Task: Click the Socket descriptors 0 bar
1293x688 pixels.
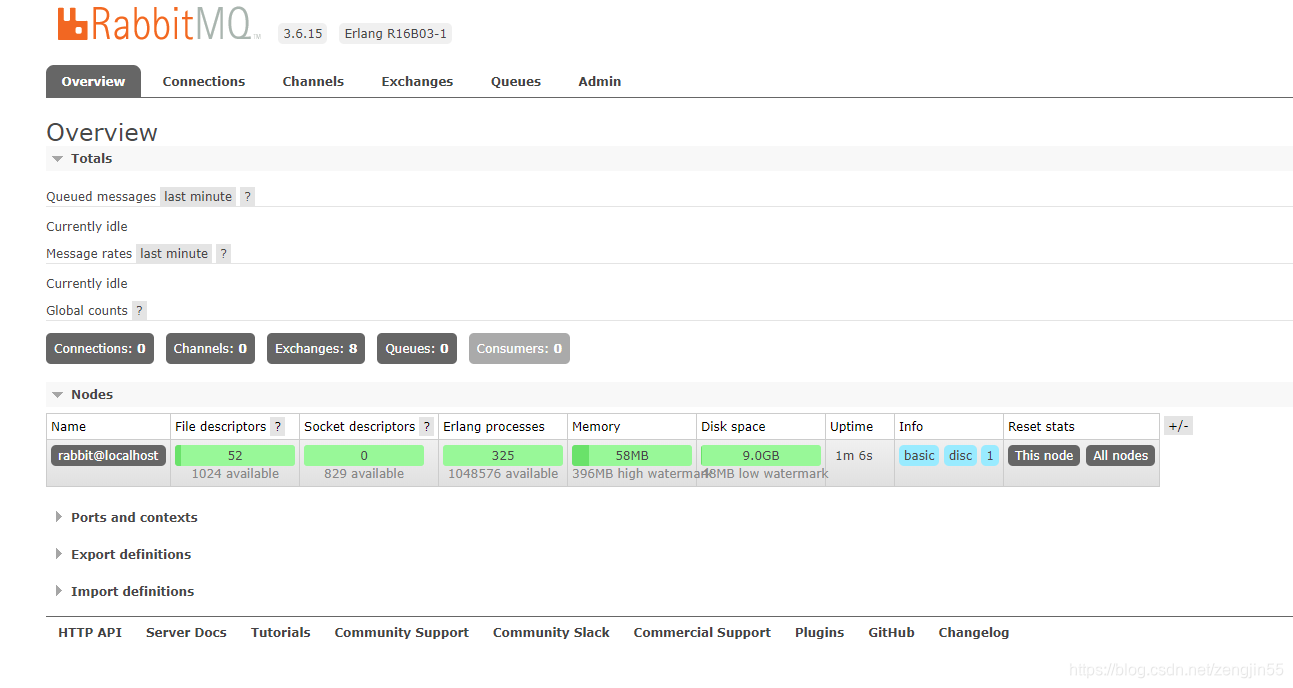Action: [x=364, y=456]
